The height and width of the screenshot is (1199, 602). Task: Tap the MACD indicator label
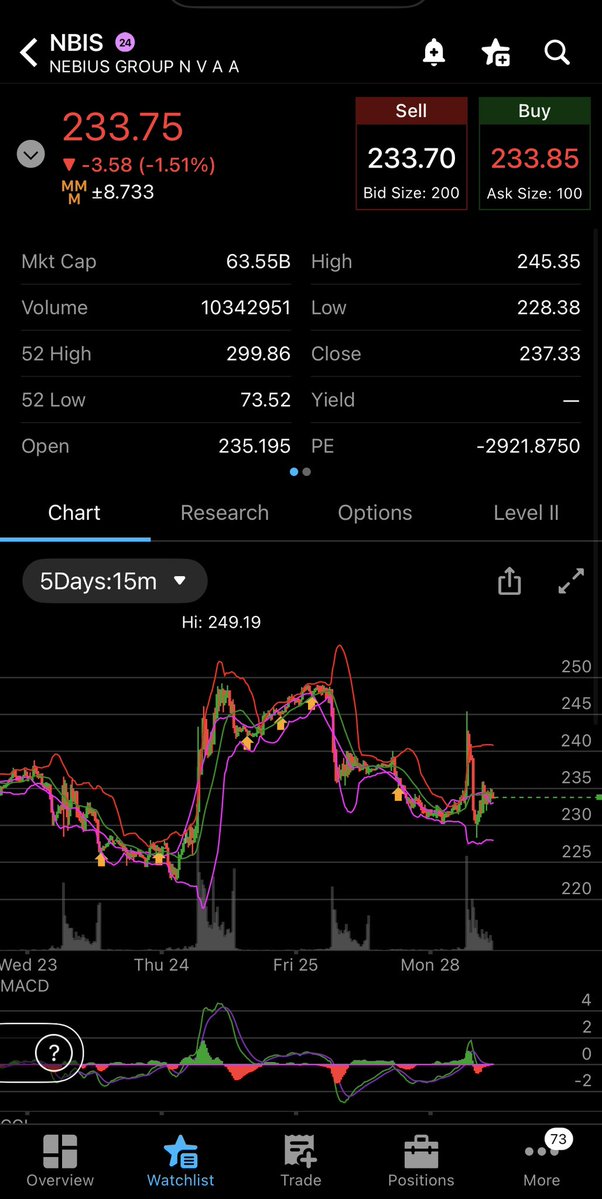point(25,986)
